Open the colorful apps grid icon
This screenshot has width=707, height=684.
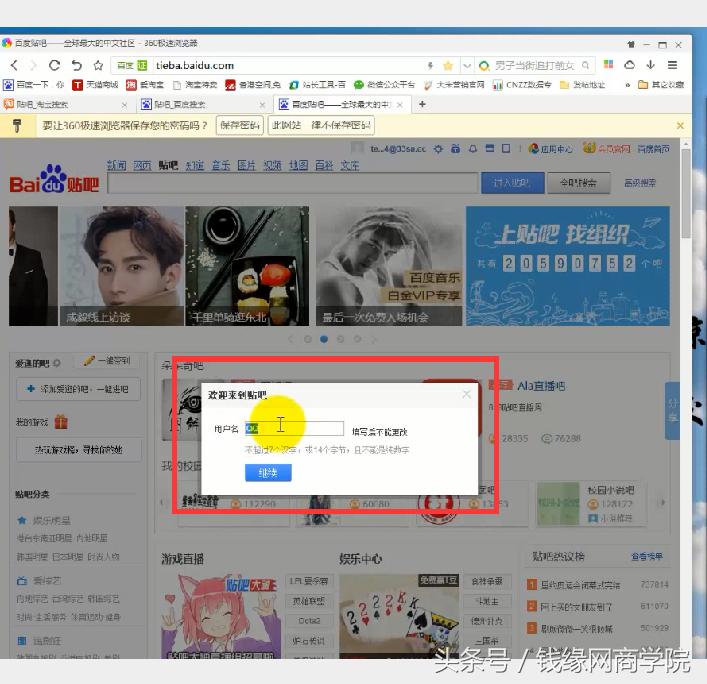608,64
